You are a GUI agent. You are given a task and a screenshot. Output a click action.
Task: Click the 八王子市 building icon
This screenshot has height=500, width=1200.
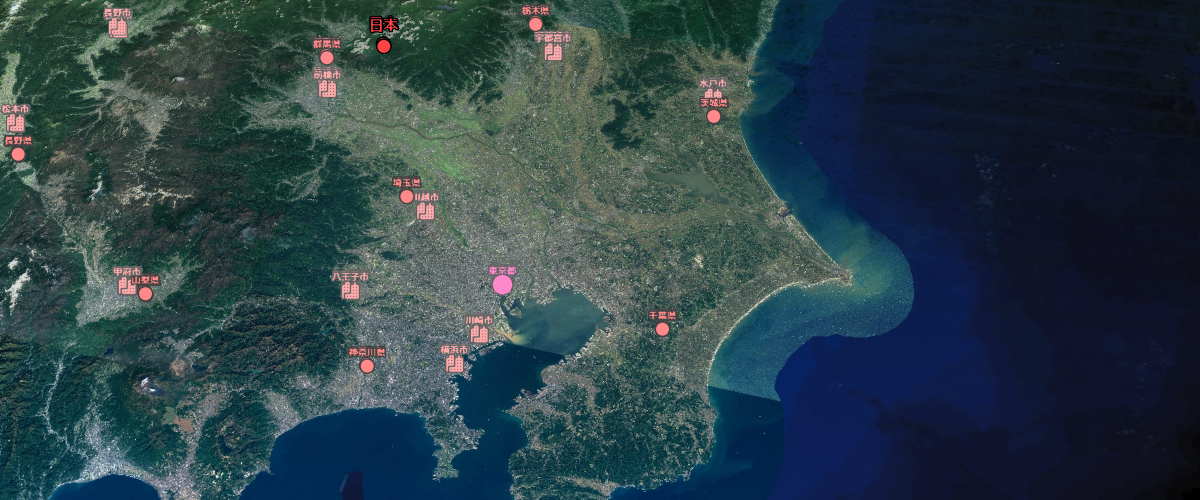click(x=350, y=290)
